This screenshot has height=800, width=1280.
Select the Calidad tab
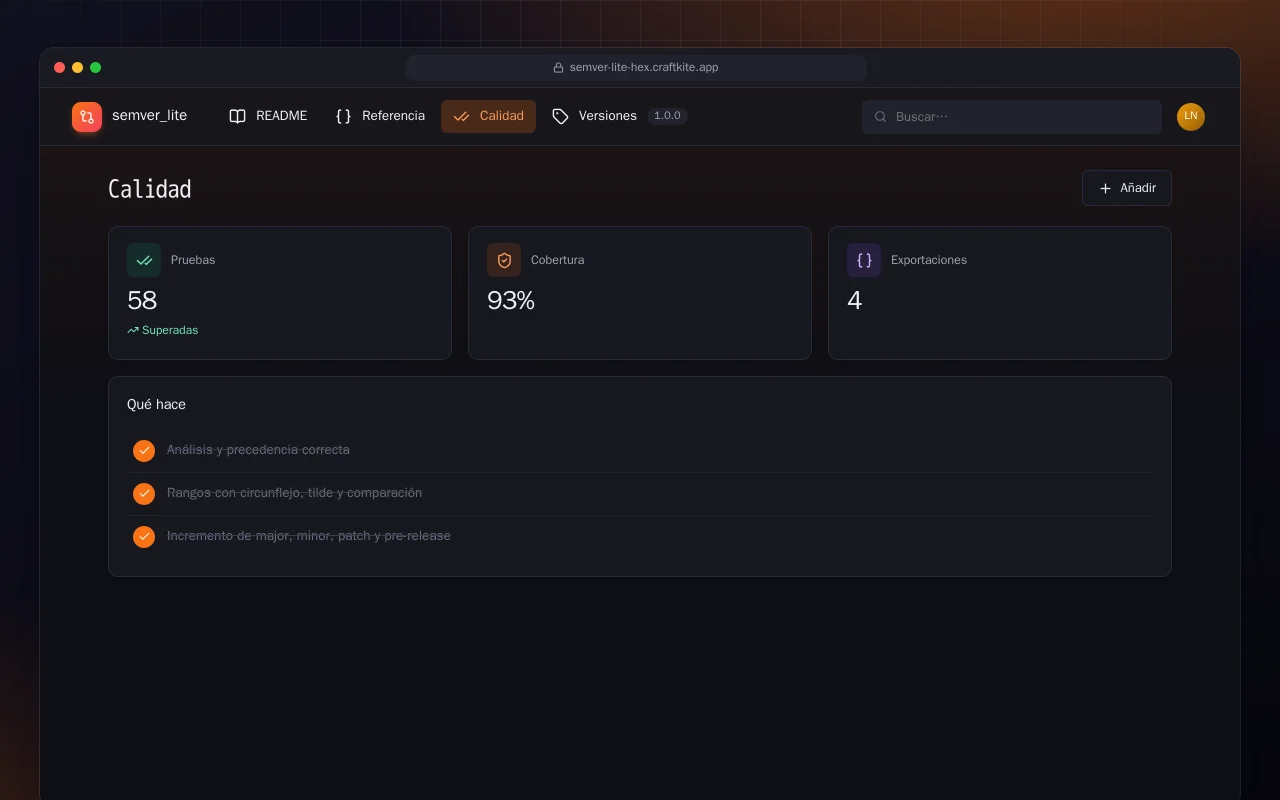pos(488,116)
